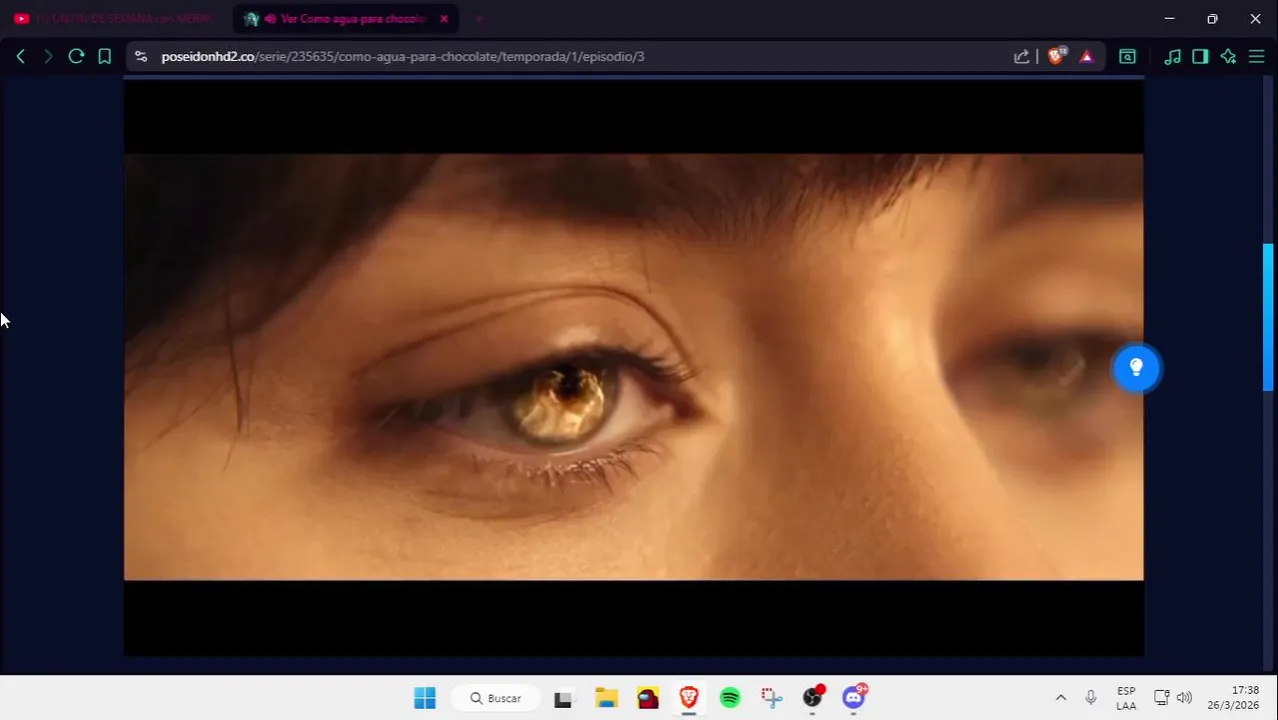Open Leo AI assistant sparkle icon
This screenshot has width=1278, height=720.
point(1228,57)
